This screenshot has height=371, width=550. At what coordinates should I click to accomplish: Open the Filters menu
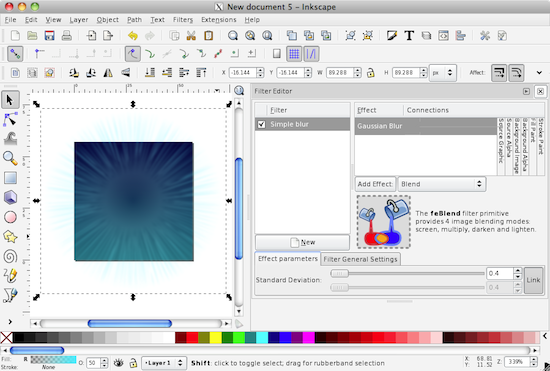(x=183, y=20)
